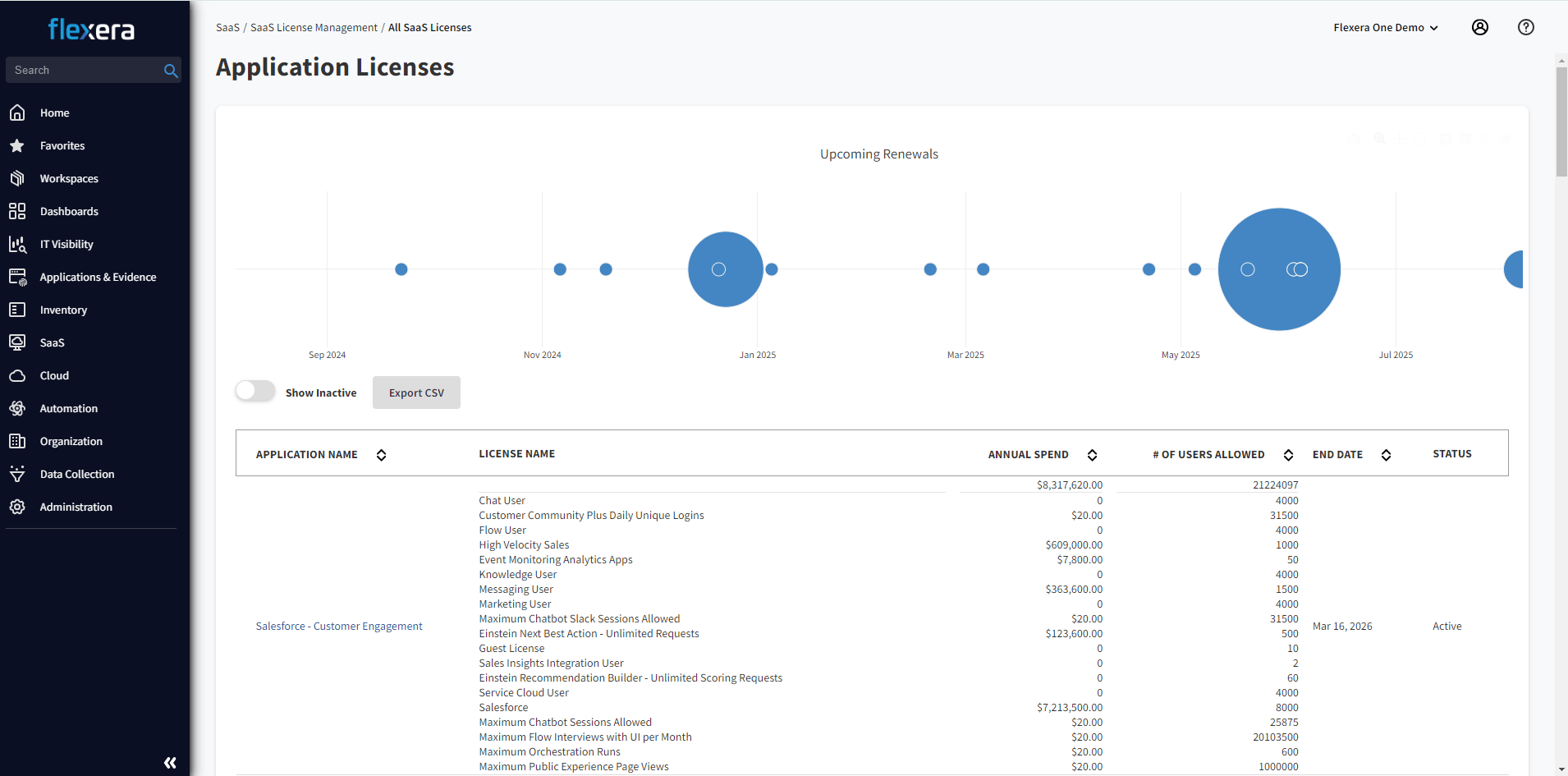Viewport: 1568px width, 776px height.
Task: Click the Home icon in sidebar
Action: [17, 112]
